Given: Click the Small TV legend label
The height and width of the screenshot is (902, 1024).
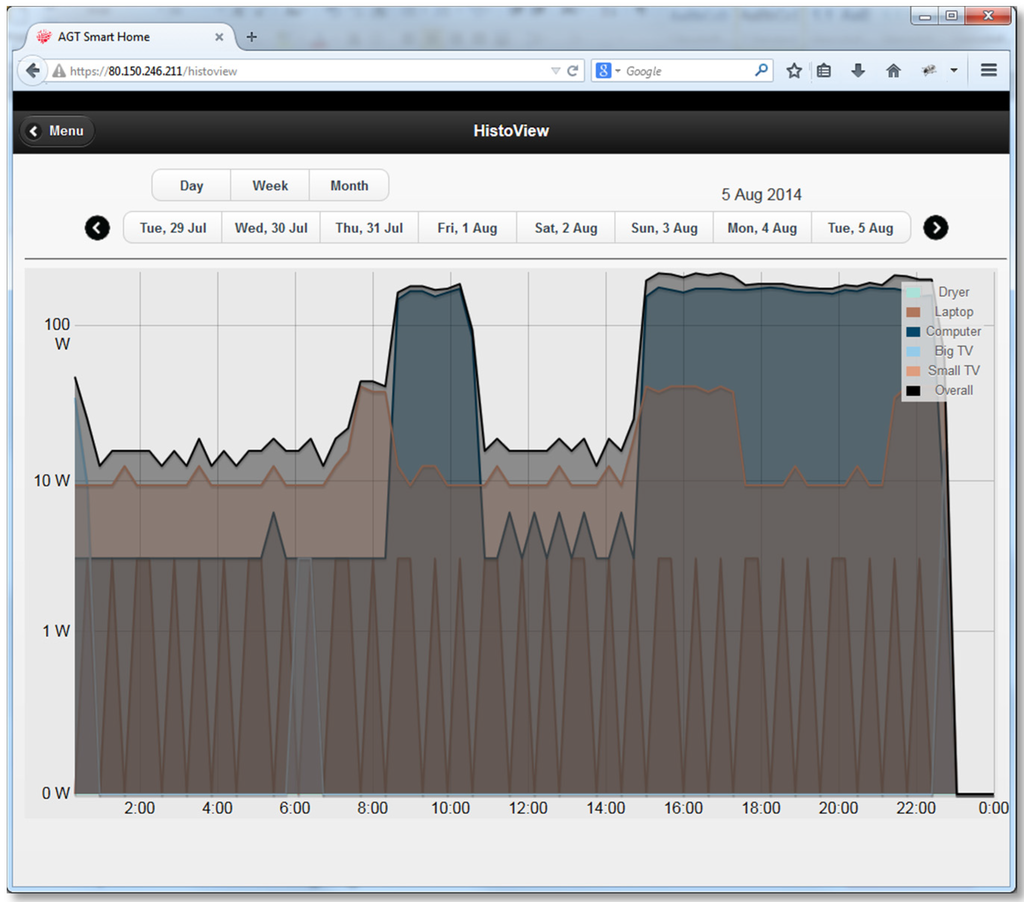Looking at the screenshot, I should pyautogui.click(x=953, y=370).
